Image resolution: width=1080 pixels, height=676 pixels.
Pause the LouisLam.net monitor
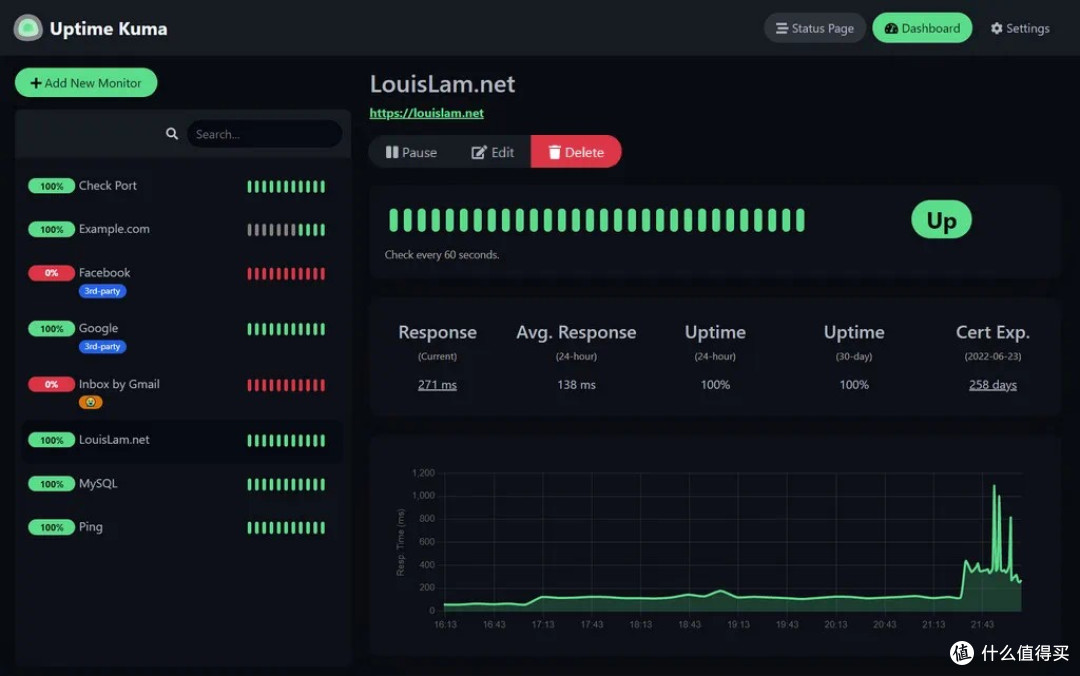pyautogui.click(x=411, y=152)
